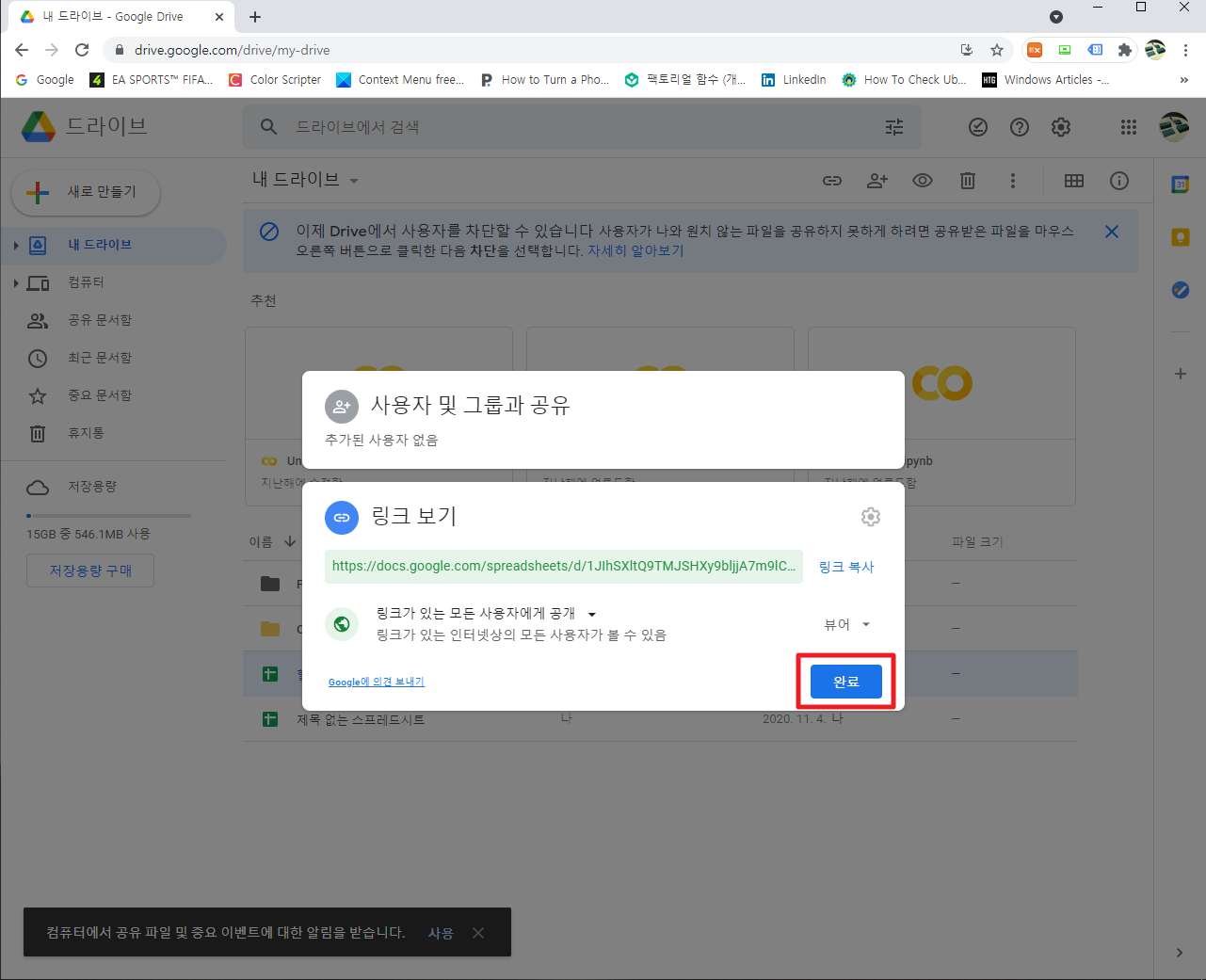Switch to grid layout view
Viewport: 1206px width, 980px height.
pyautogui.click(x=1074, y=181)
